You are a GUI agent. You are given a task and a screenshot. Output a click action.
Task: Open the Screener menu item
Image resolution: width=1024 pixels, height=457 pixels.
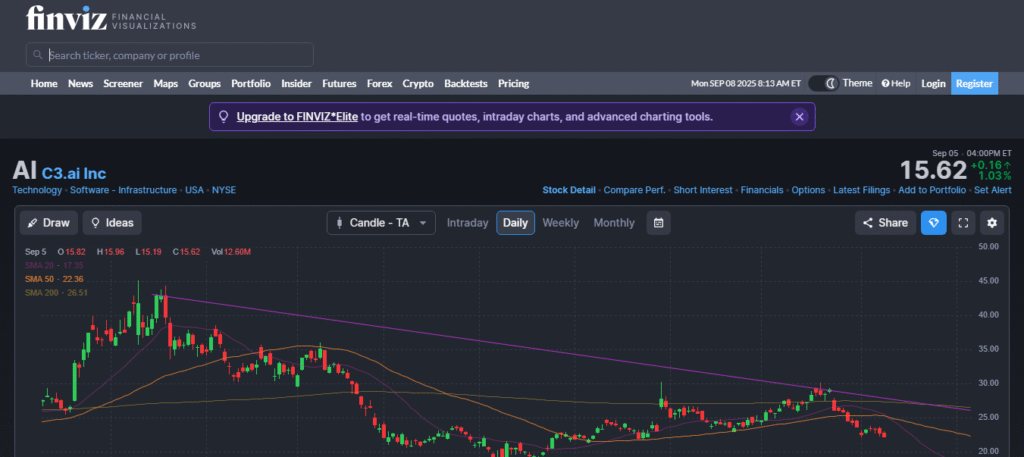[x=123, y=84]
